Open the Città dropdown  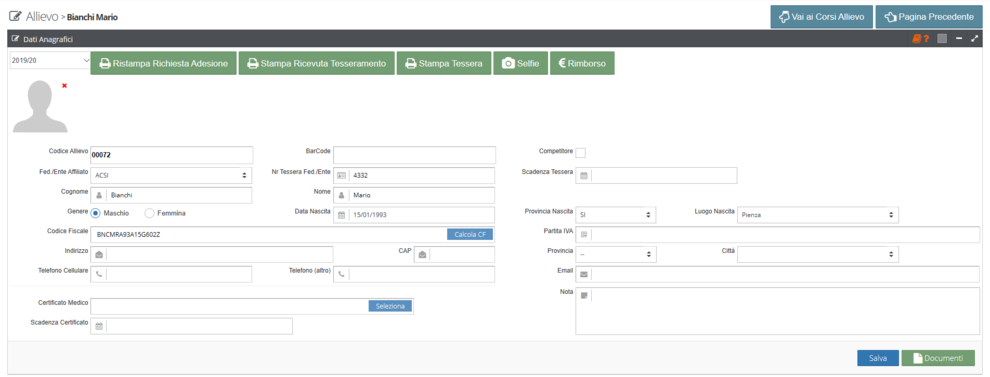818,254
